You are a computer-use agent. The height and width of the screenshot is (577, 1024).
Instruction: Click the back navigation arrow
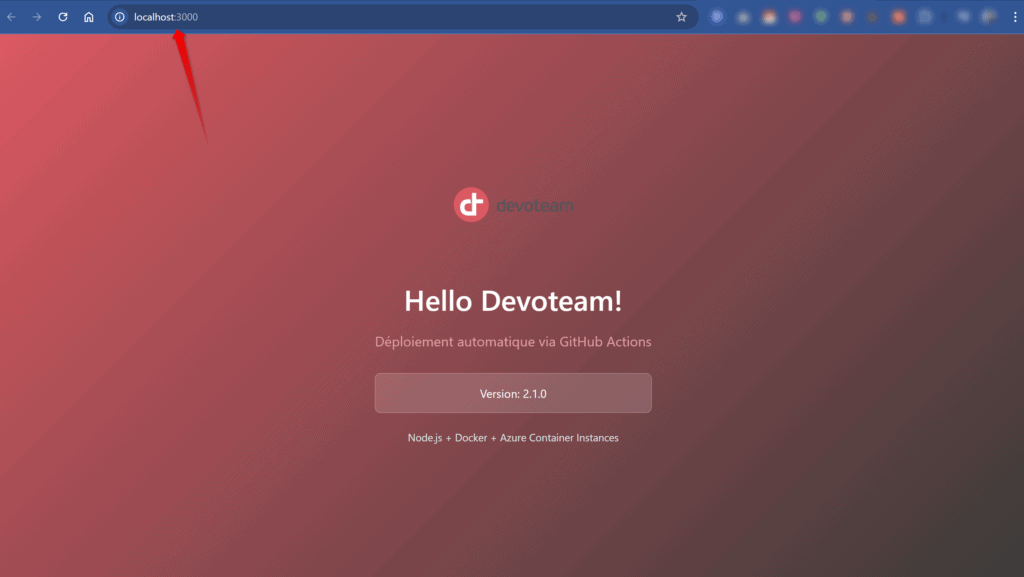click(11, 16)
